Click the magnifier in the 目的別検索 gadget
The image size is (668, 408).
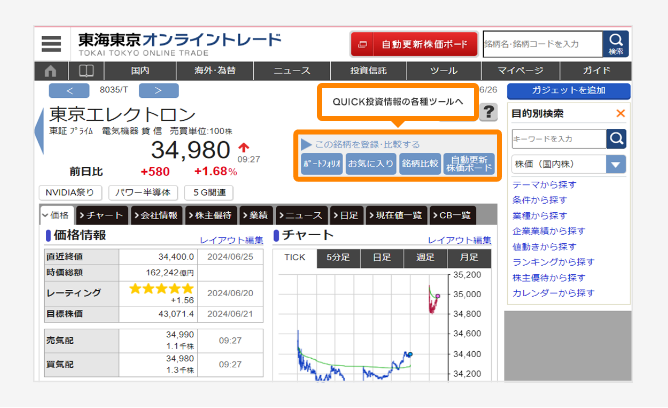pos(616,139)
